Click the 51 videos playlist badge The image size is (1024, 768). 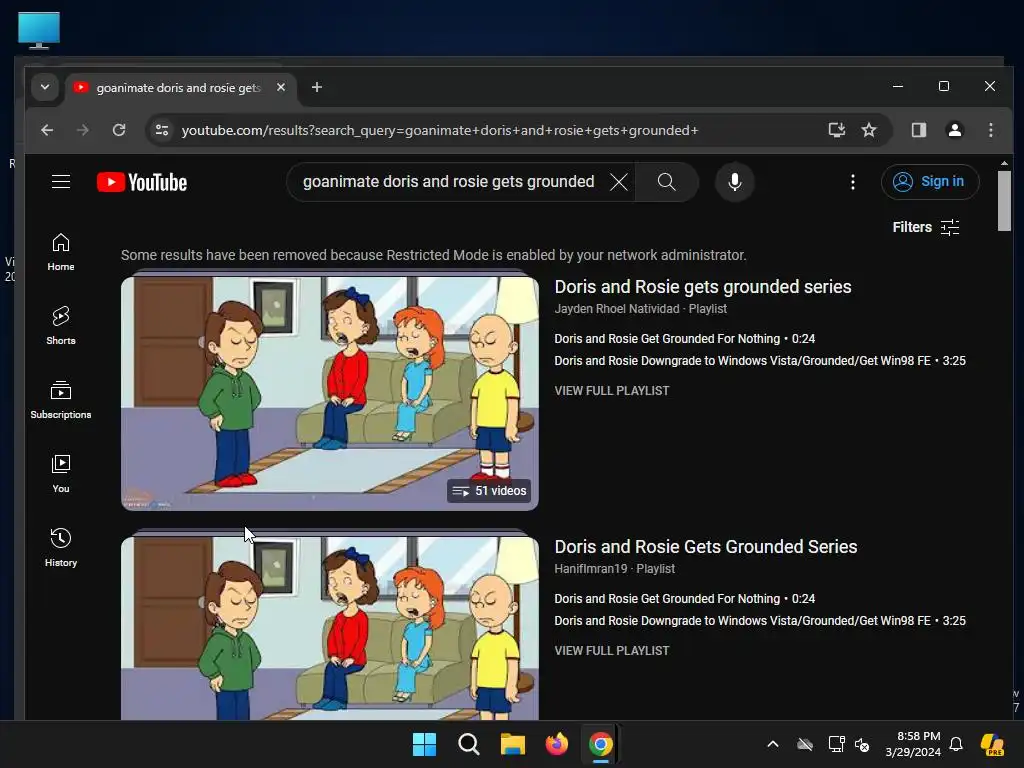pos(489,491)
